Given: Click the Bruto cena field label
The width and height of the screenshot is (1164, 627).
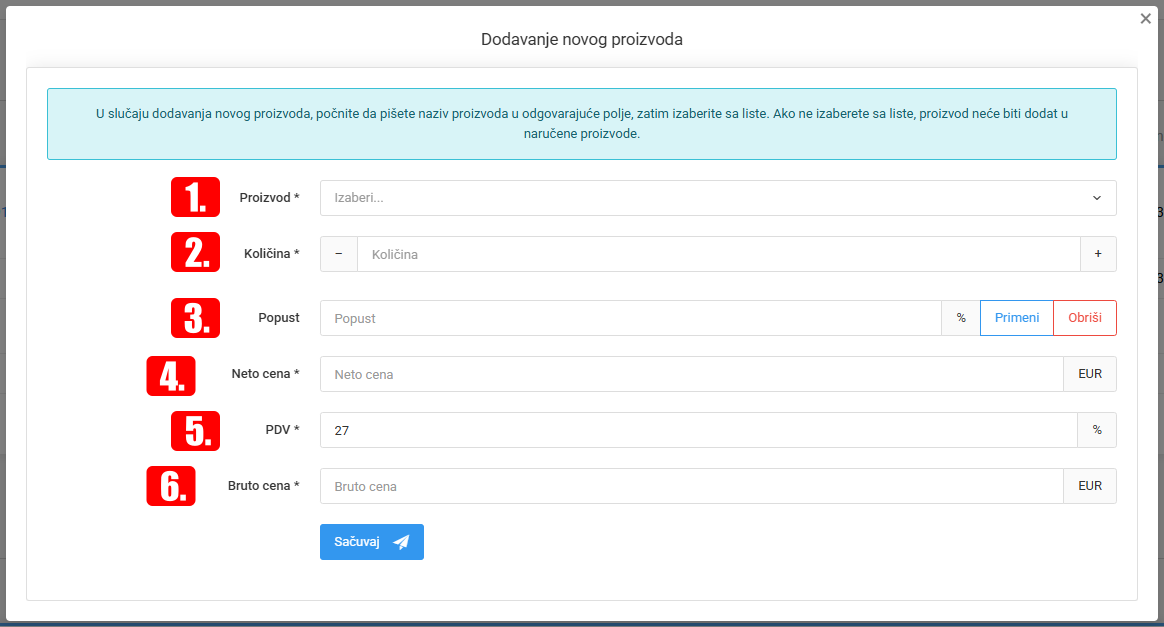Looking at the screenshot, I should click(264, 486).
